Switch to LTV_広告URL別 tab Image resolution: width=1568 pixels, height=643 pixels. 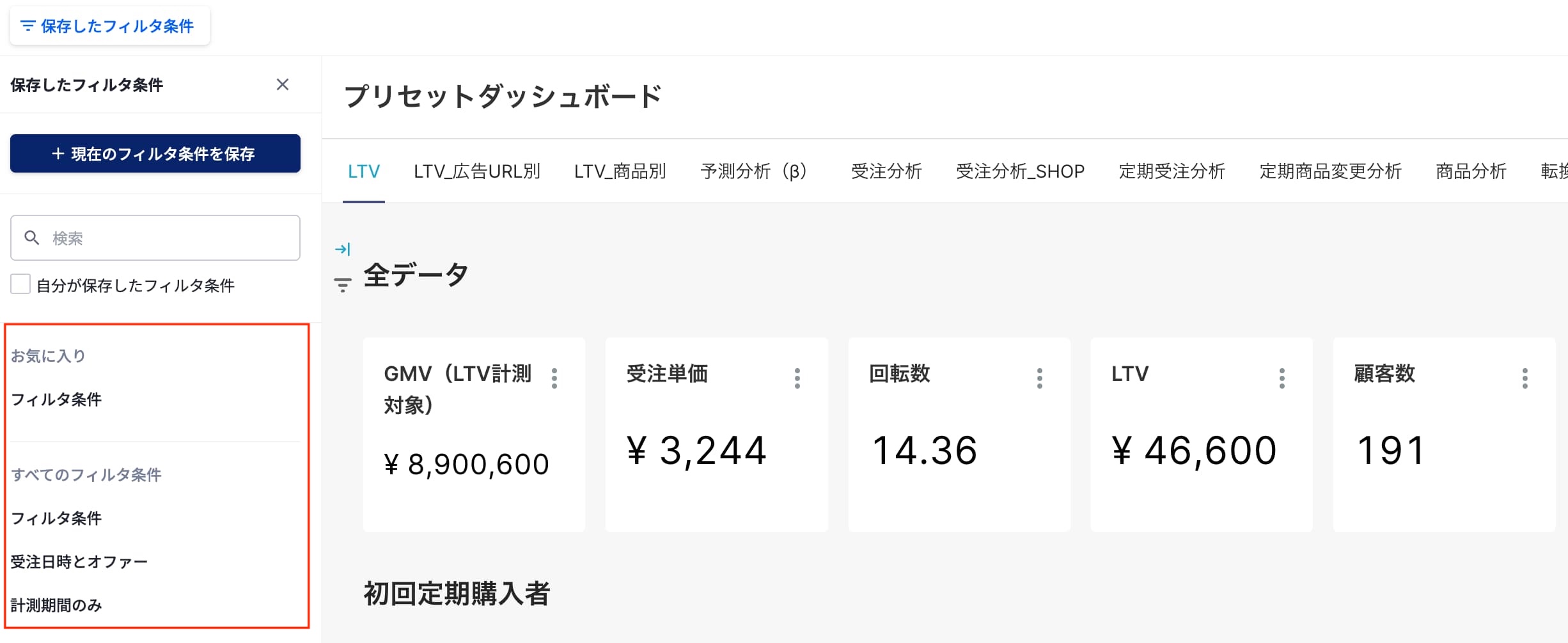click(477, 171)
